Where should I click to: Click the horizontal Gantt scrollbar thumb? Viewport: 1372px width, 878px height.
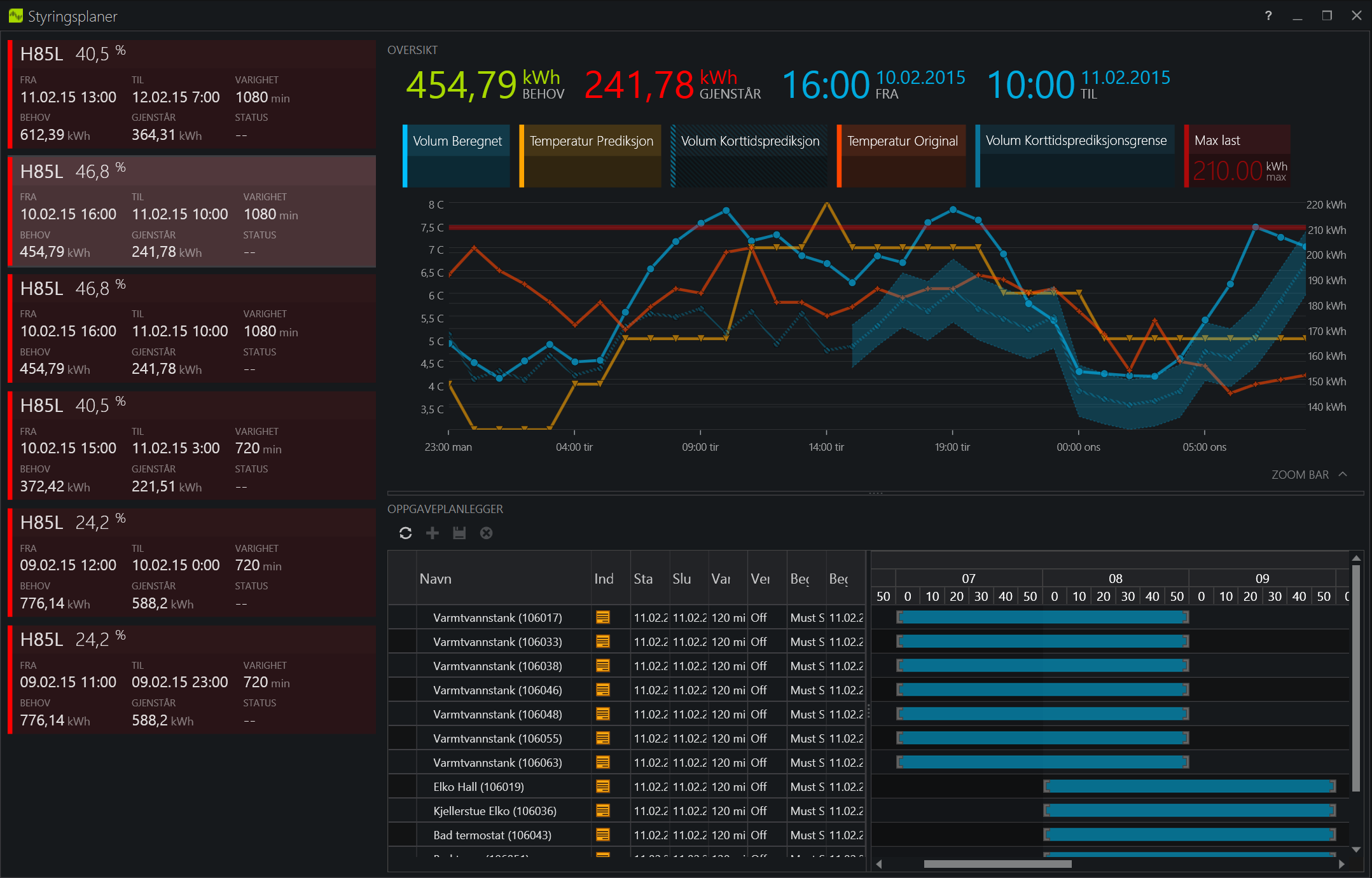[997, 864]
